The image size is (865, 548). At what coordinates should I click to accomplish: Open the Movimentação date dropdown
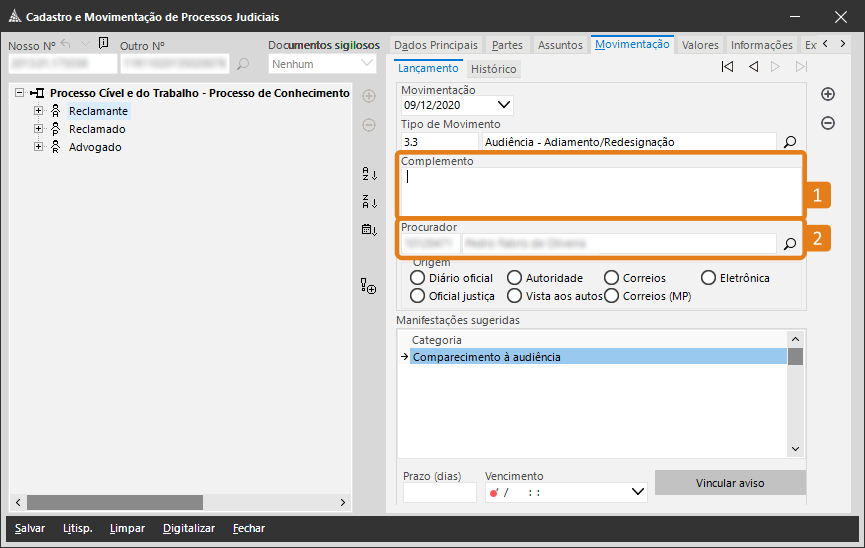point(503,104)
